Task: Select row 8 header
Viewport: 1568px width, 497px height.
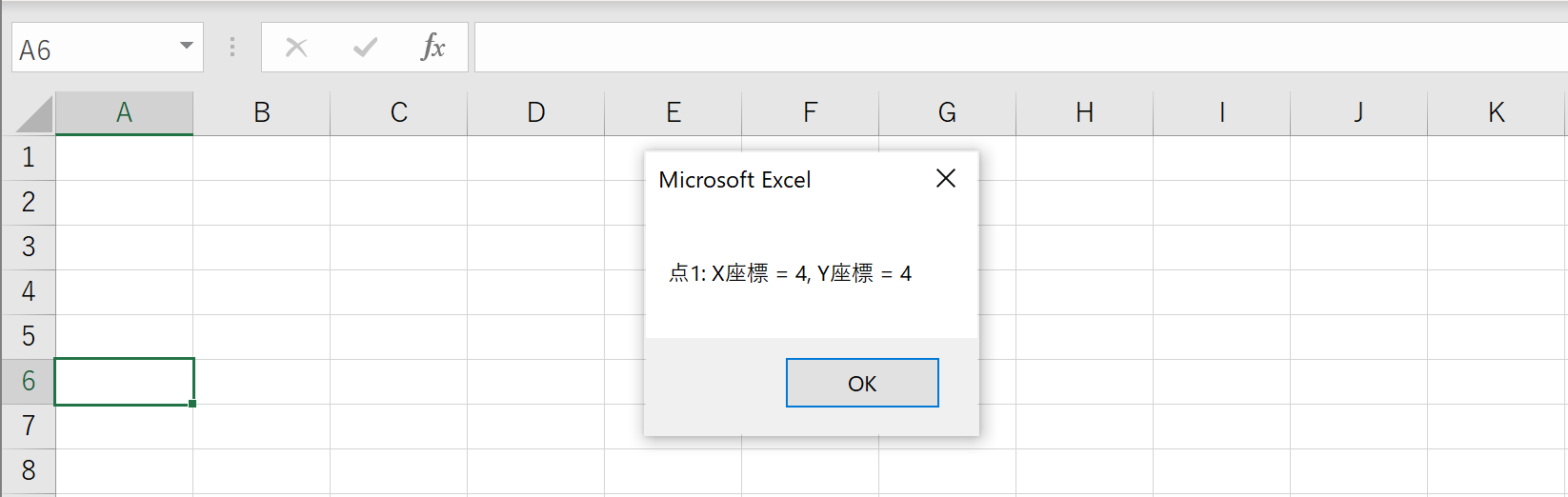Action: point(29,471)
